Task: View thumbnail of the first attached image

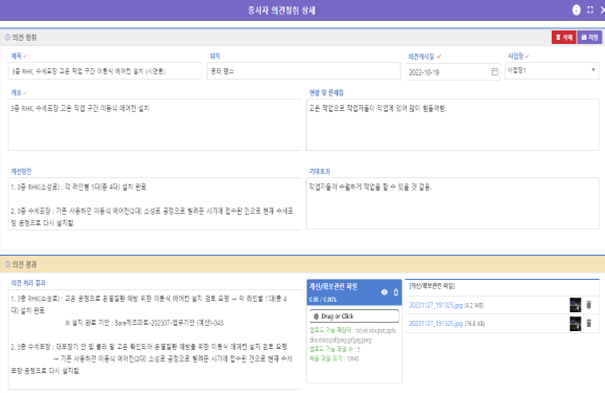Action: [575, 305]
